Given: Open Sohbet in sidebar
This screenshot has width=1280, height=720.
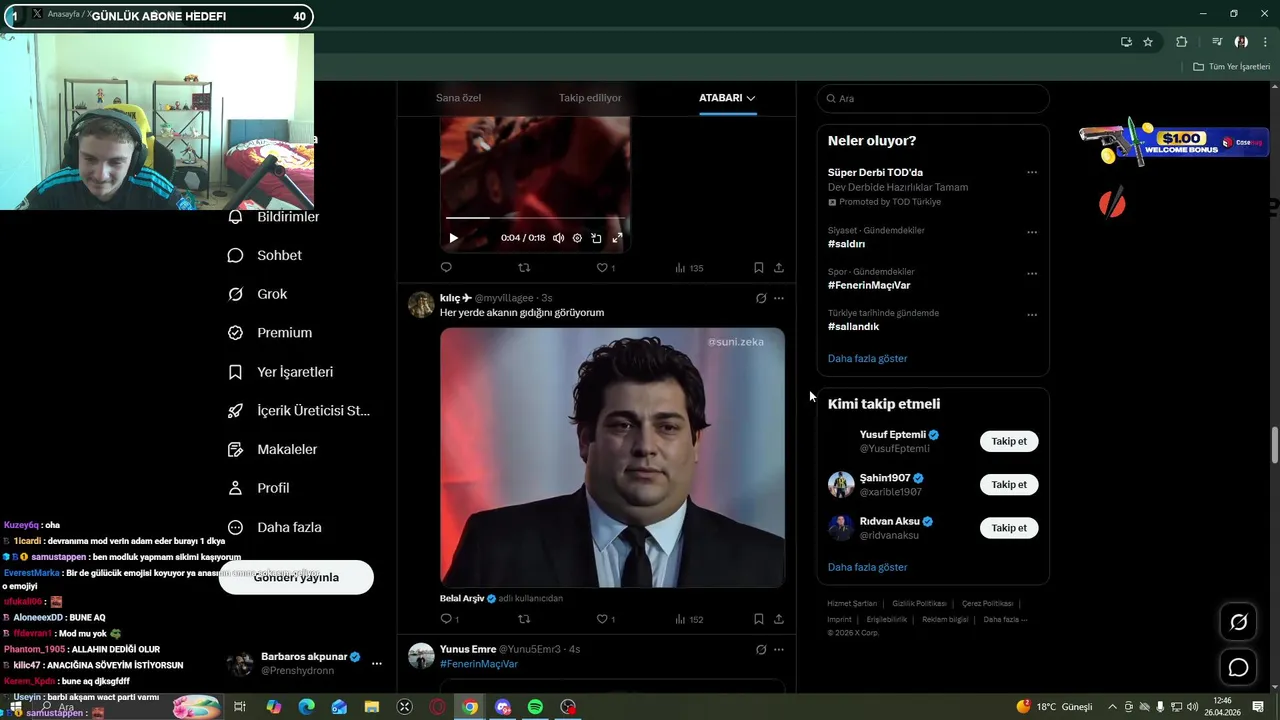Looking at the screenshot, I should (265, 255).
